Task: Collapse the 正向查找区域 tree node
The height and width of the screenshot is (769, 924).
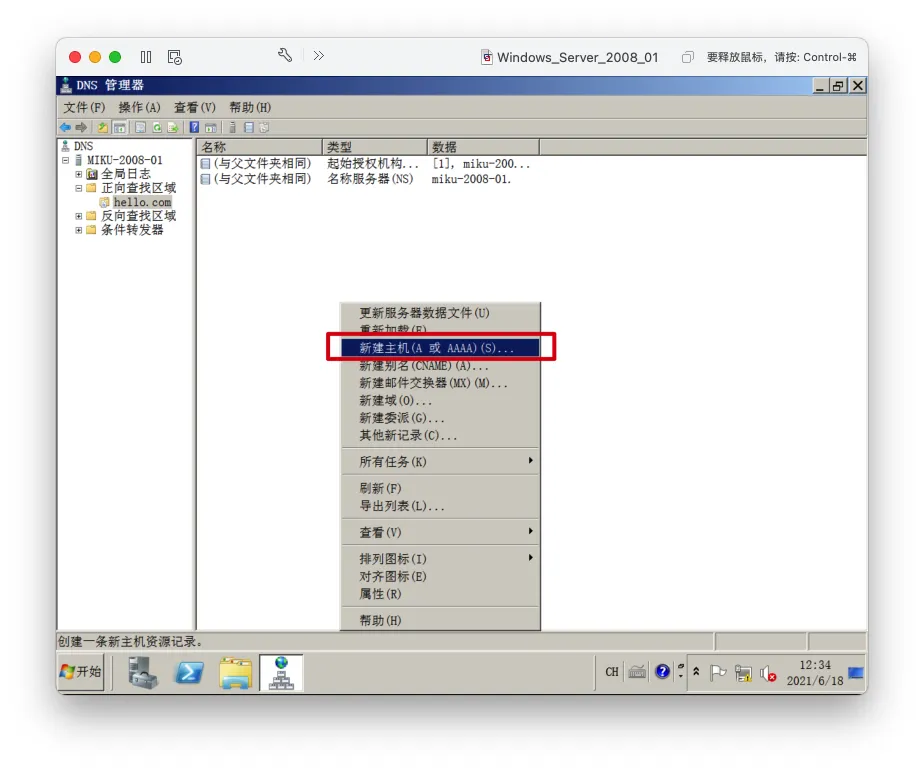Action: coord(78,189)
